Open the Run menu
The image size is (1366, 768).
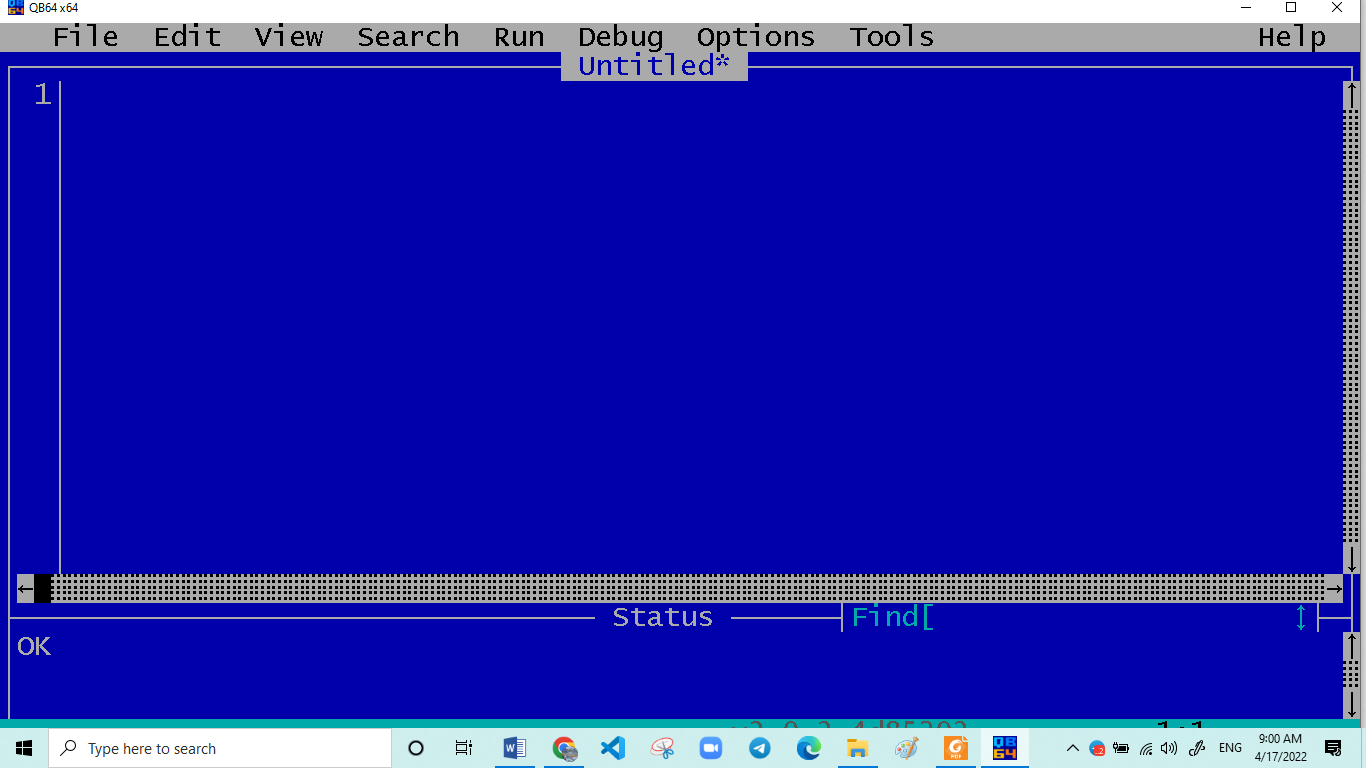tap(518, 36)
